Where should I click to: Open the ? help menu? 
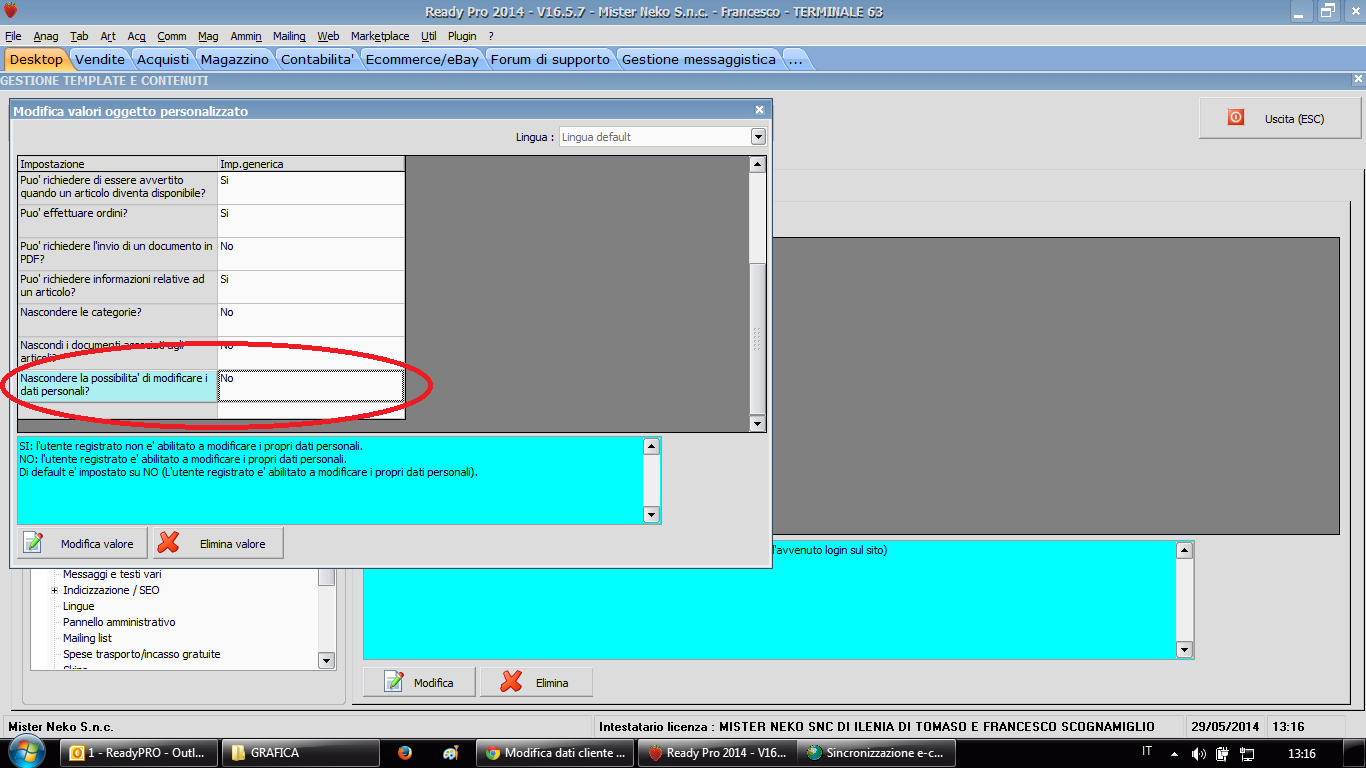(x=491, y=36)
